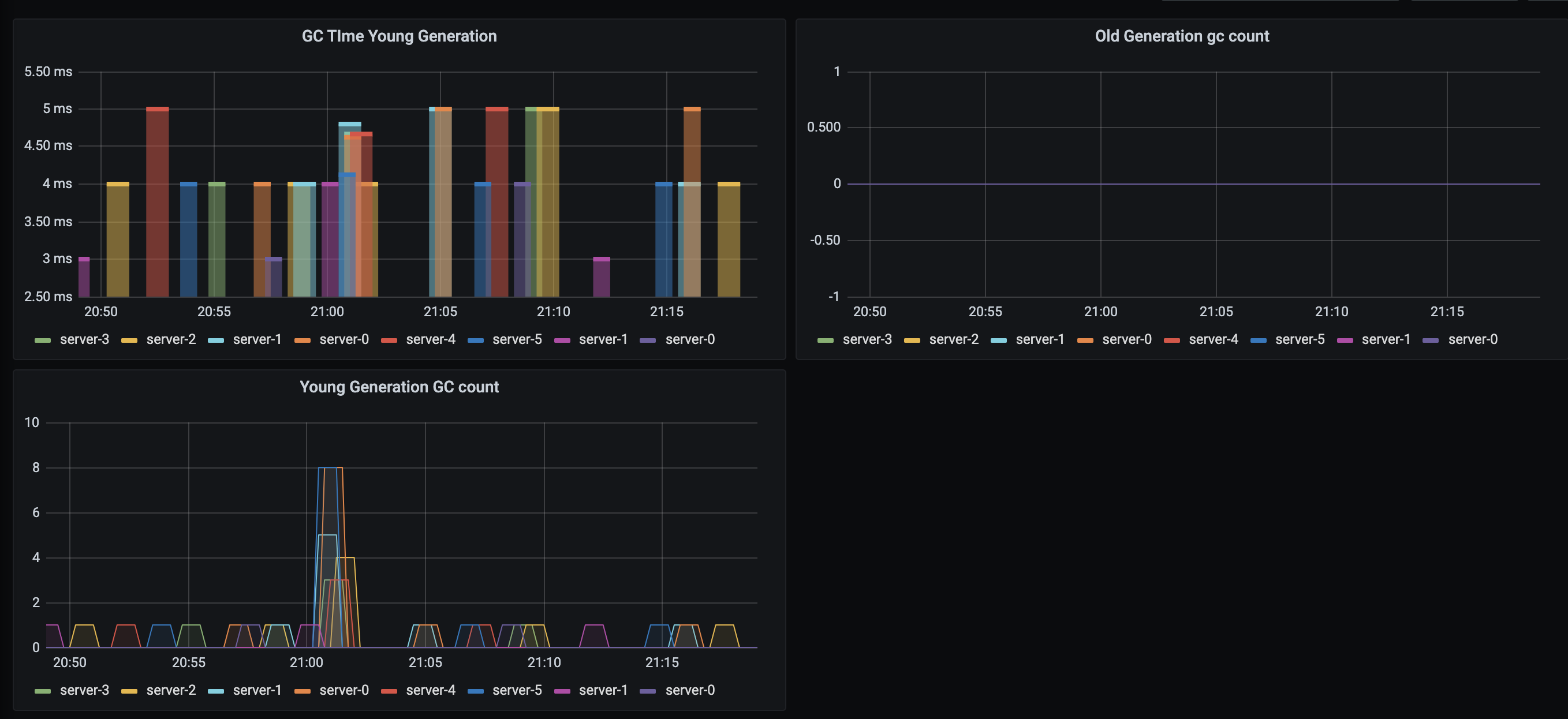
Task: Click the magenta 3 ms bar between 21:10 and 21:15
Action: 602,277
